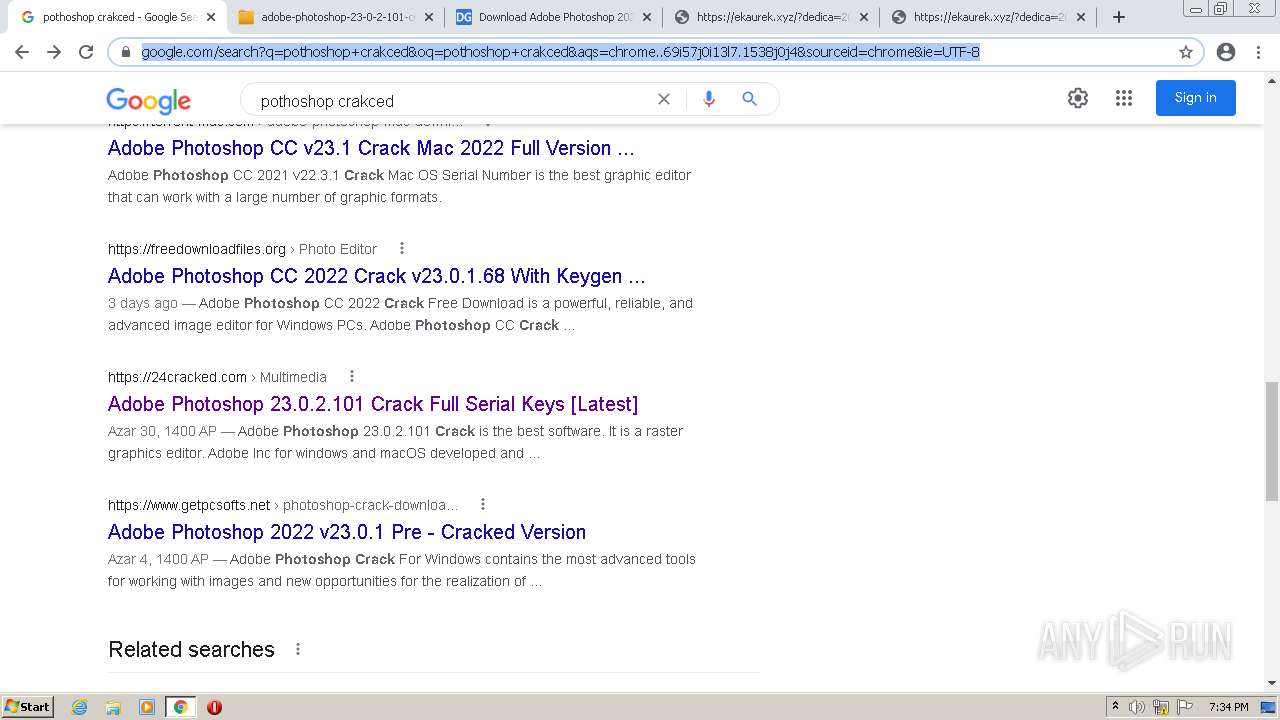Screen dimensions: 1280x720
Task: Open Google quick settings gear
Action: pos(1077,98)
